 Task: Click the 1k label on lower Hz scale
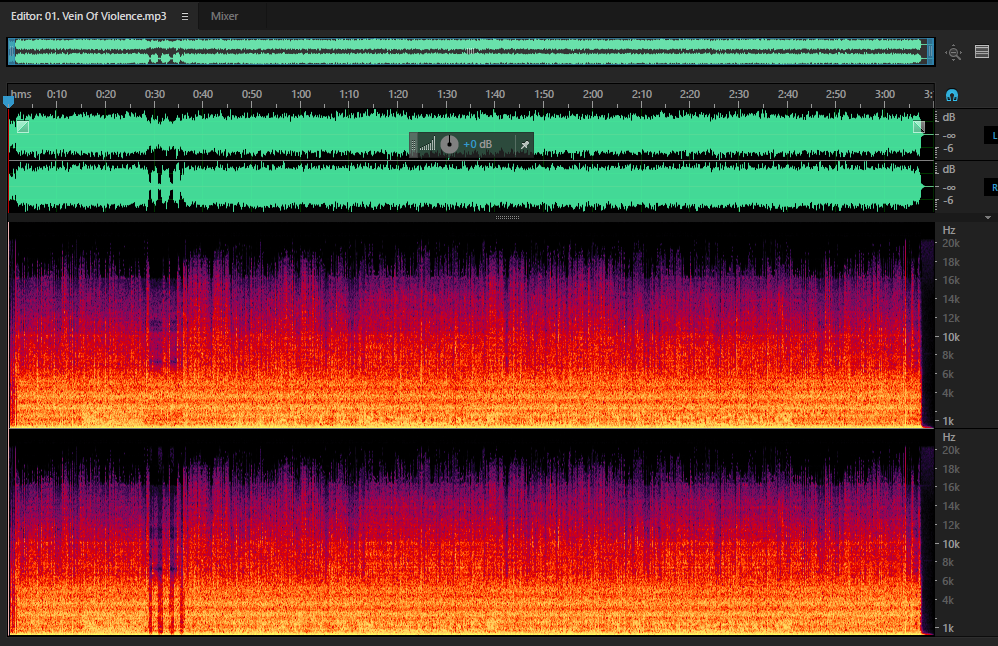click(x=948, y=628)
